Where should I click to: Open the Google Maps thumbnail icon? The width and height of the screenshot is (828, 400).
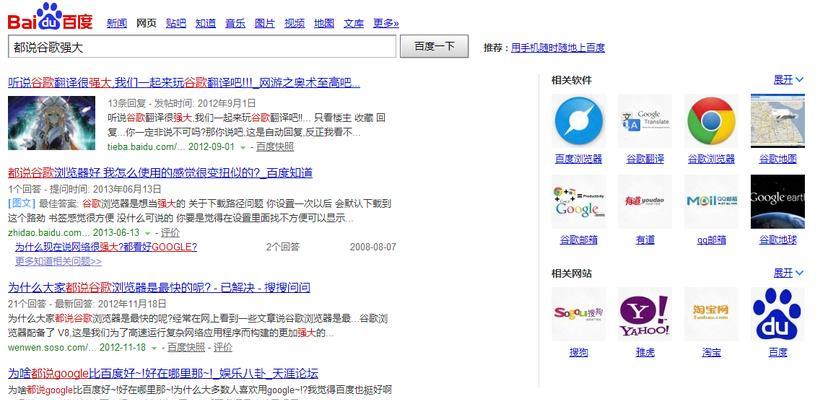click(x=777, y=121)
